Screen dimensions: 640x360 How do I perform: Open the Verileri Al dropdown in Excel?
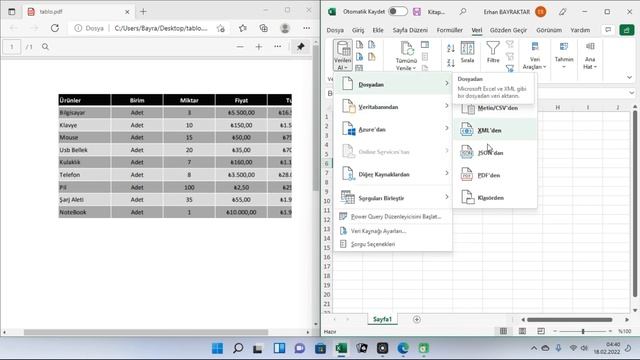click(x=342, y=55)
